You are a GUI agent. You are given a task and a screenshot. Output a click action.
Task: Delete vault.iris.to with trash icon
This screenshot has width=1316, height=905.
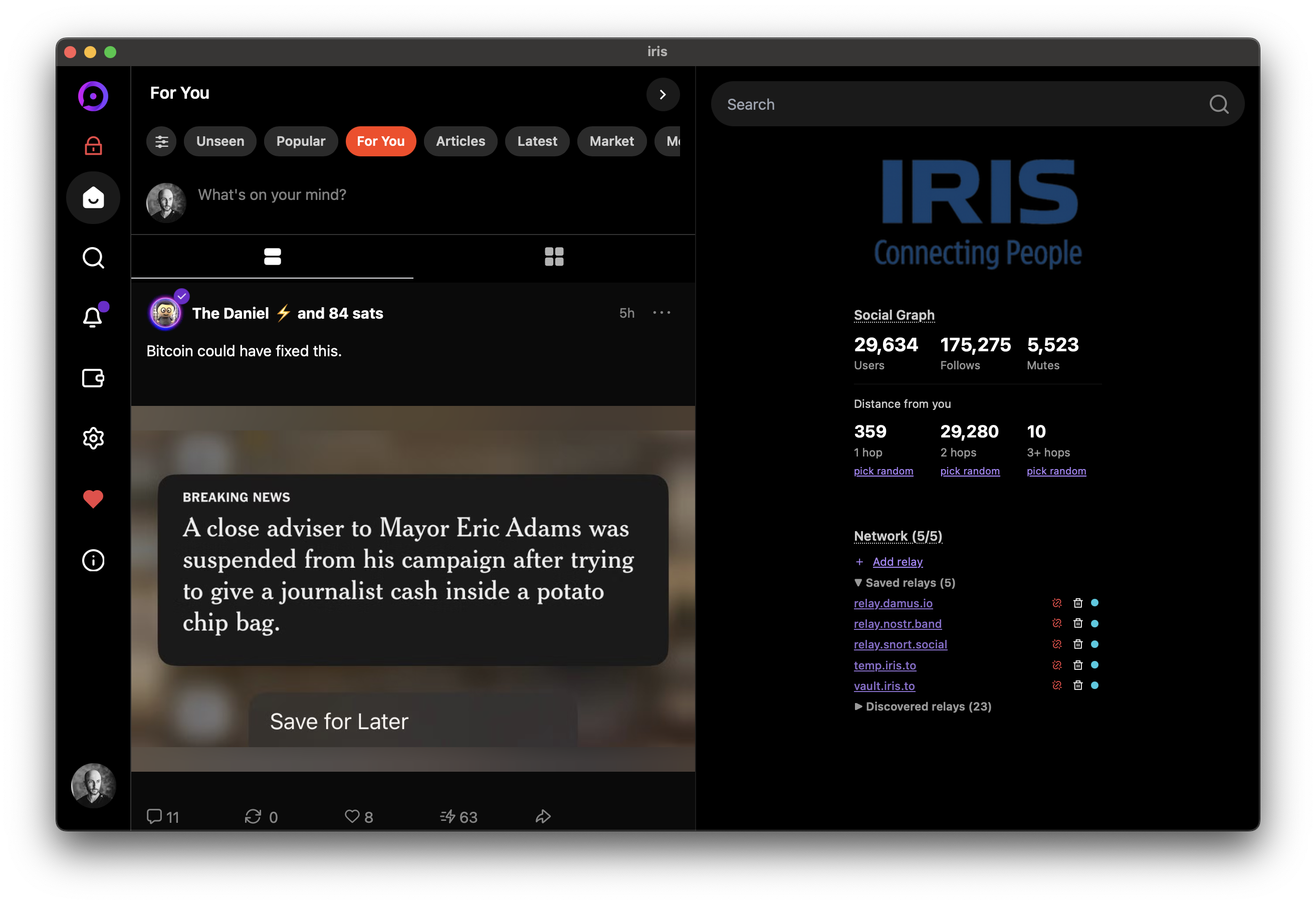coord(1078,685)
